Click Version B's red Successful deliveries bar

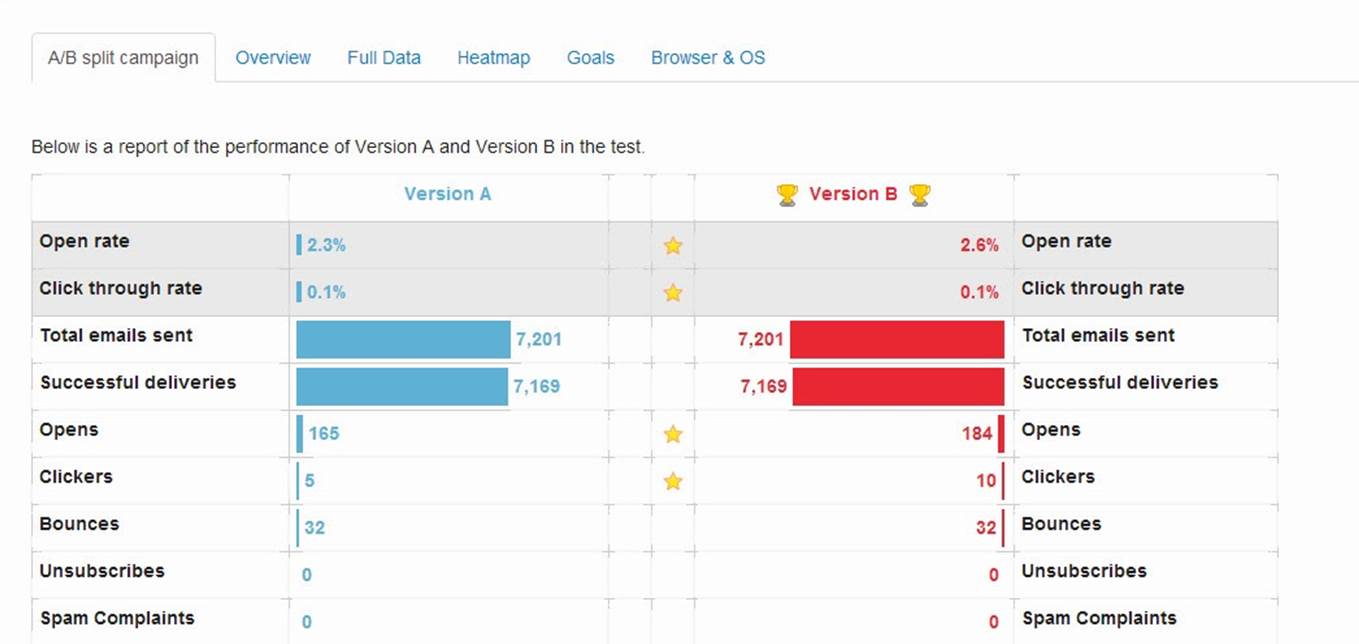click(898, 387)
